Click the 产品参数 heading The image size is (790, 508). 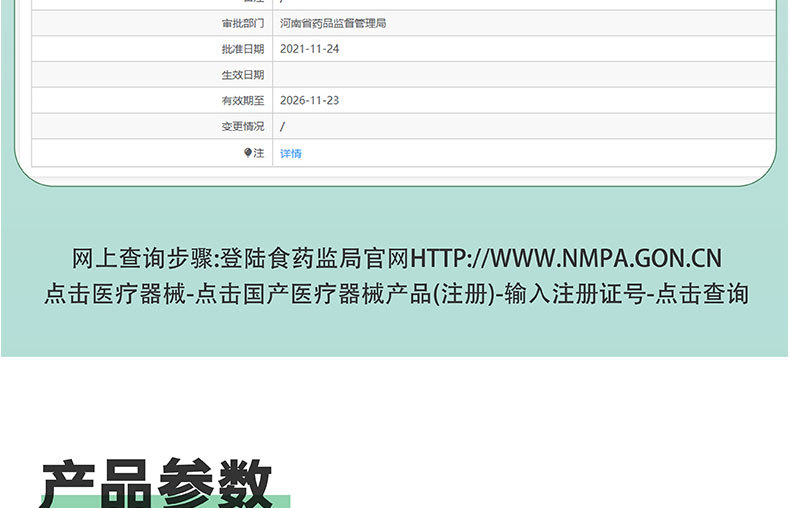[157, 483]
